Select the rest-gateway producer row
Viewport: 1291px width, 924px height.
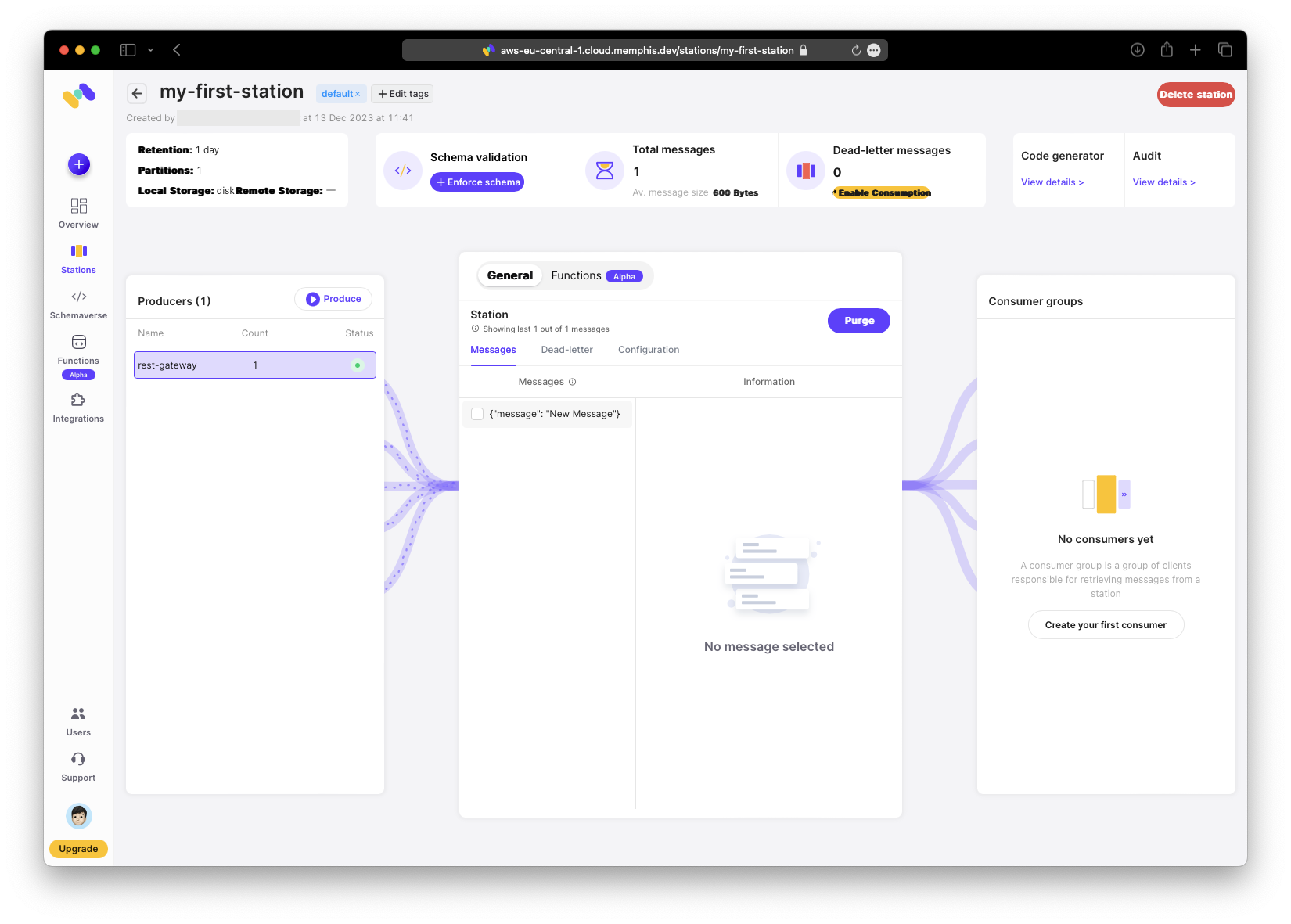coord(254,365)
